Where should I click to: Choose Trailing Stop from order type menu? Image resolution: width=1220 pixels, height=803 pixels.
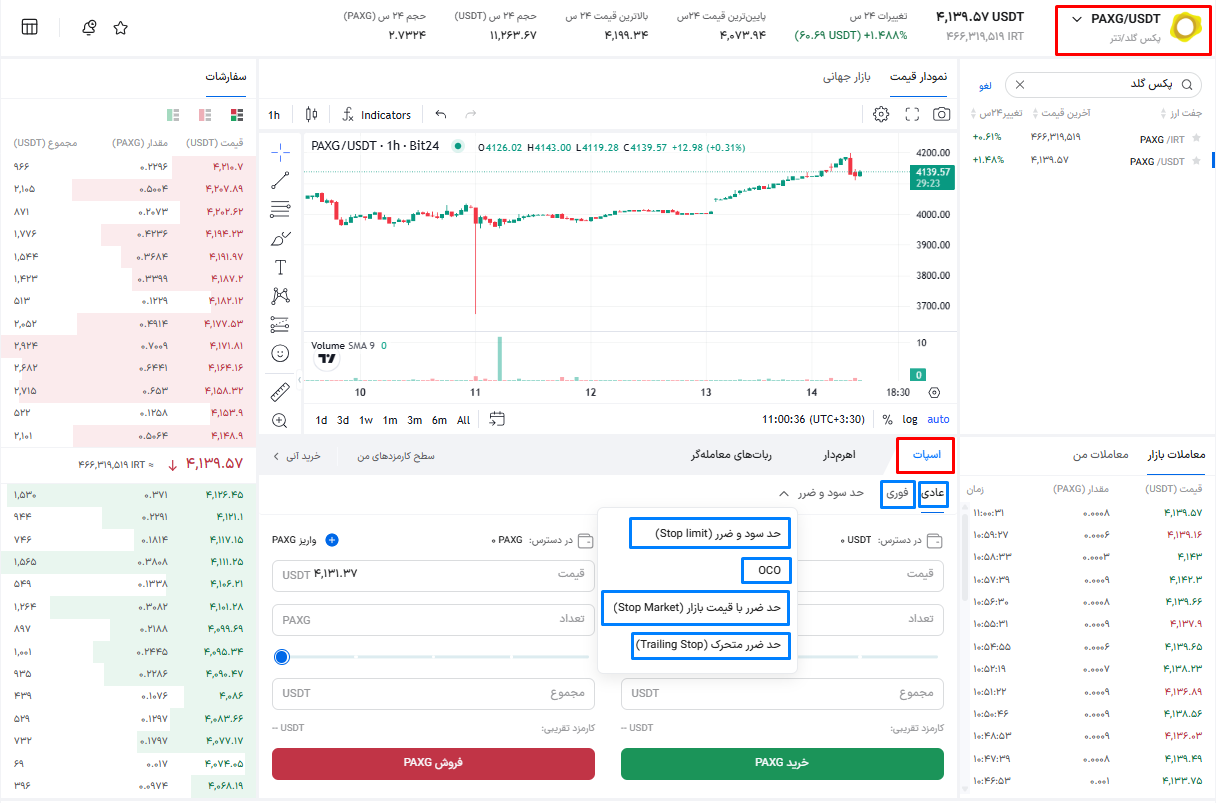pos(712,645)
